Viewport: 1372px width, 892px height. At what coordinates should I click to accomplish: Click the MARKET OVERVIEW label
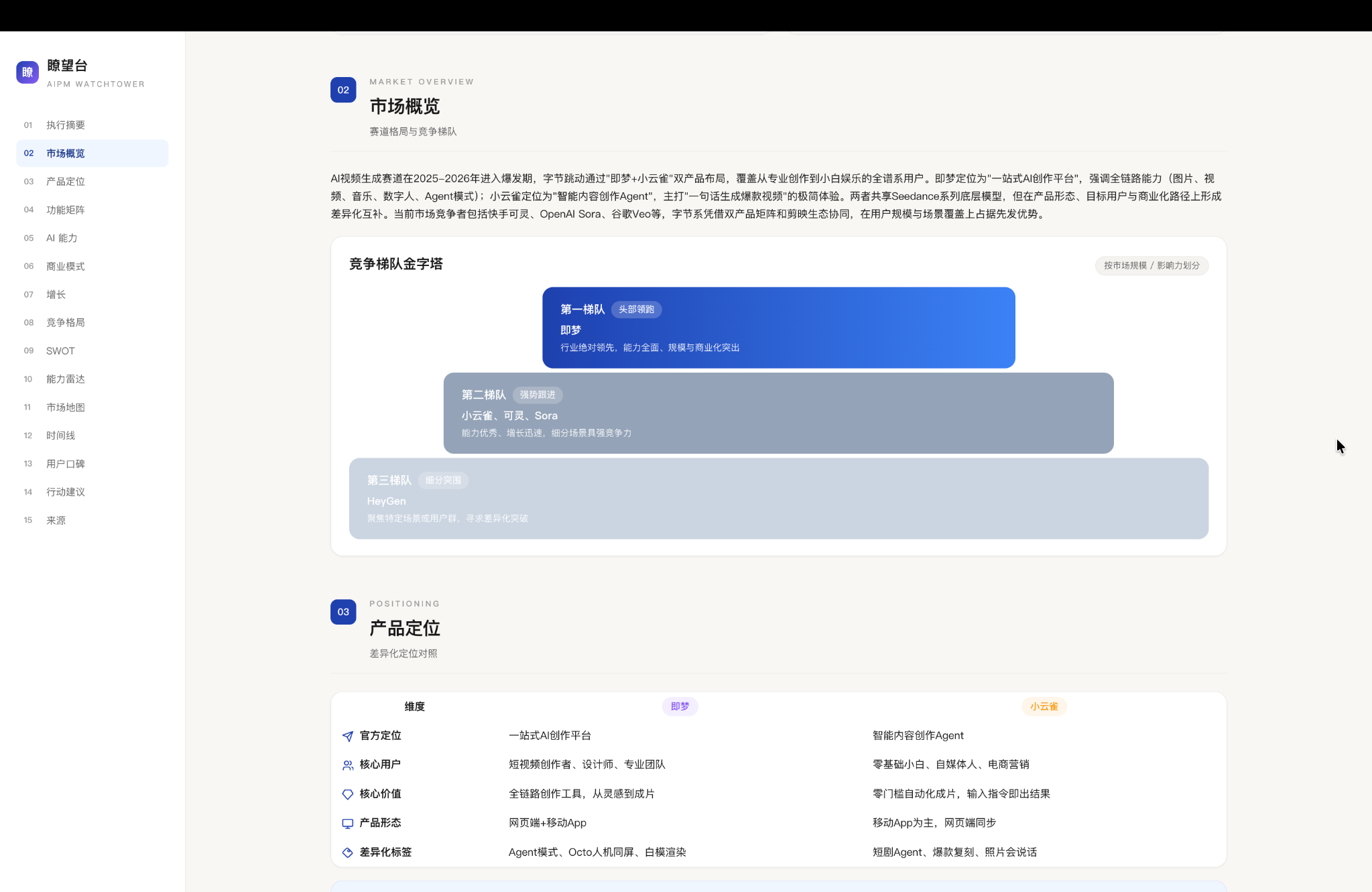pyautogui.click(x=422, y=82)
